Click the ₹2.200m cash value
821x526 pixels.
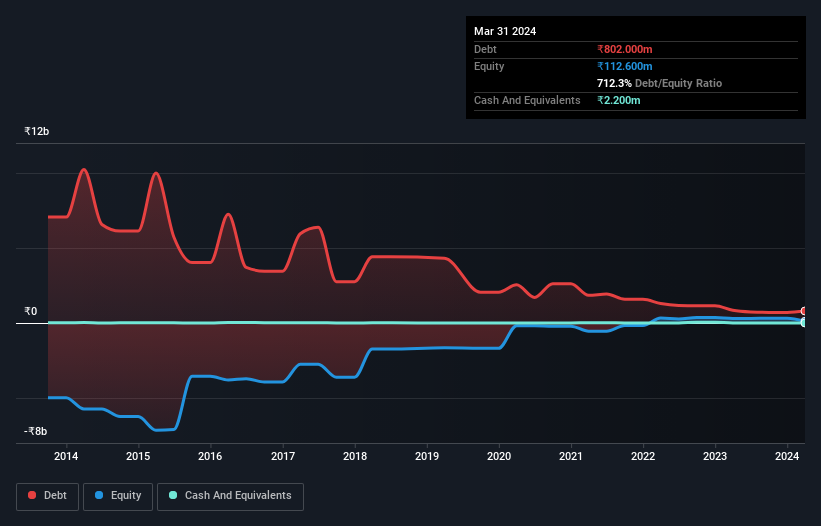point(618,100)
